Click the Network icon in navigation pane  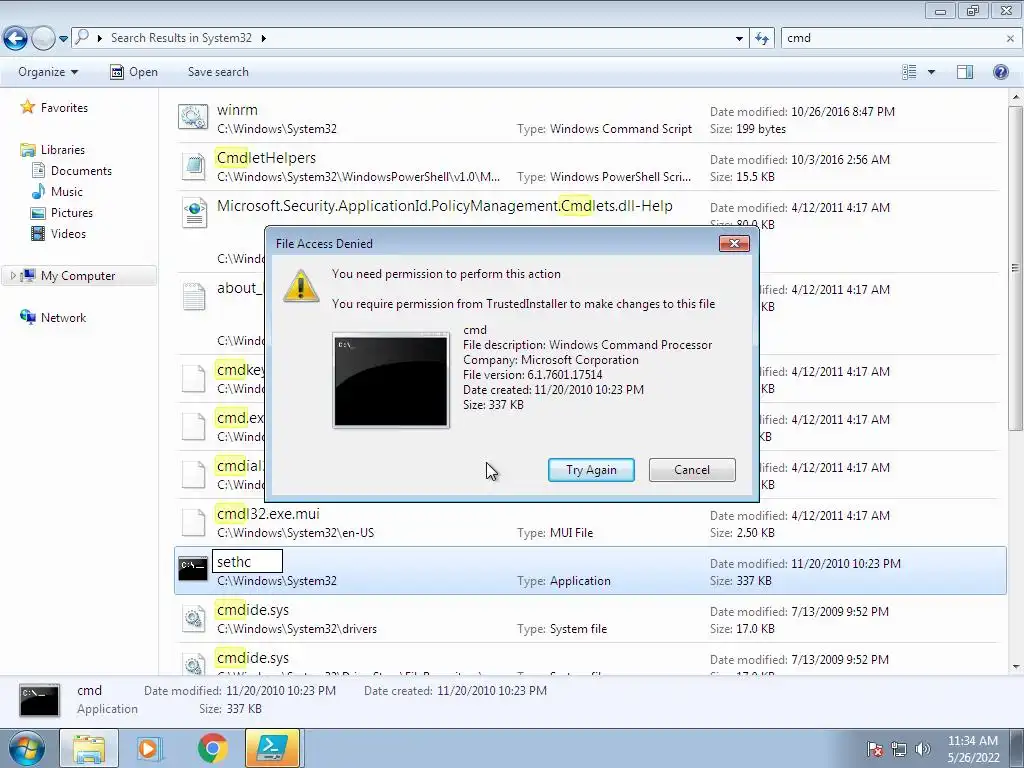[27, 317]
